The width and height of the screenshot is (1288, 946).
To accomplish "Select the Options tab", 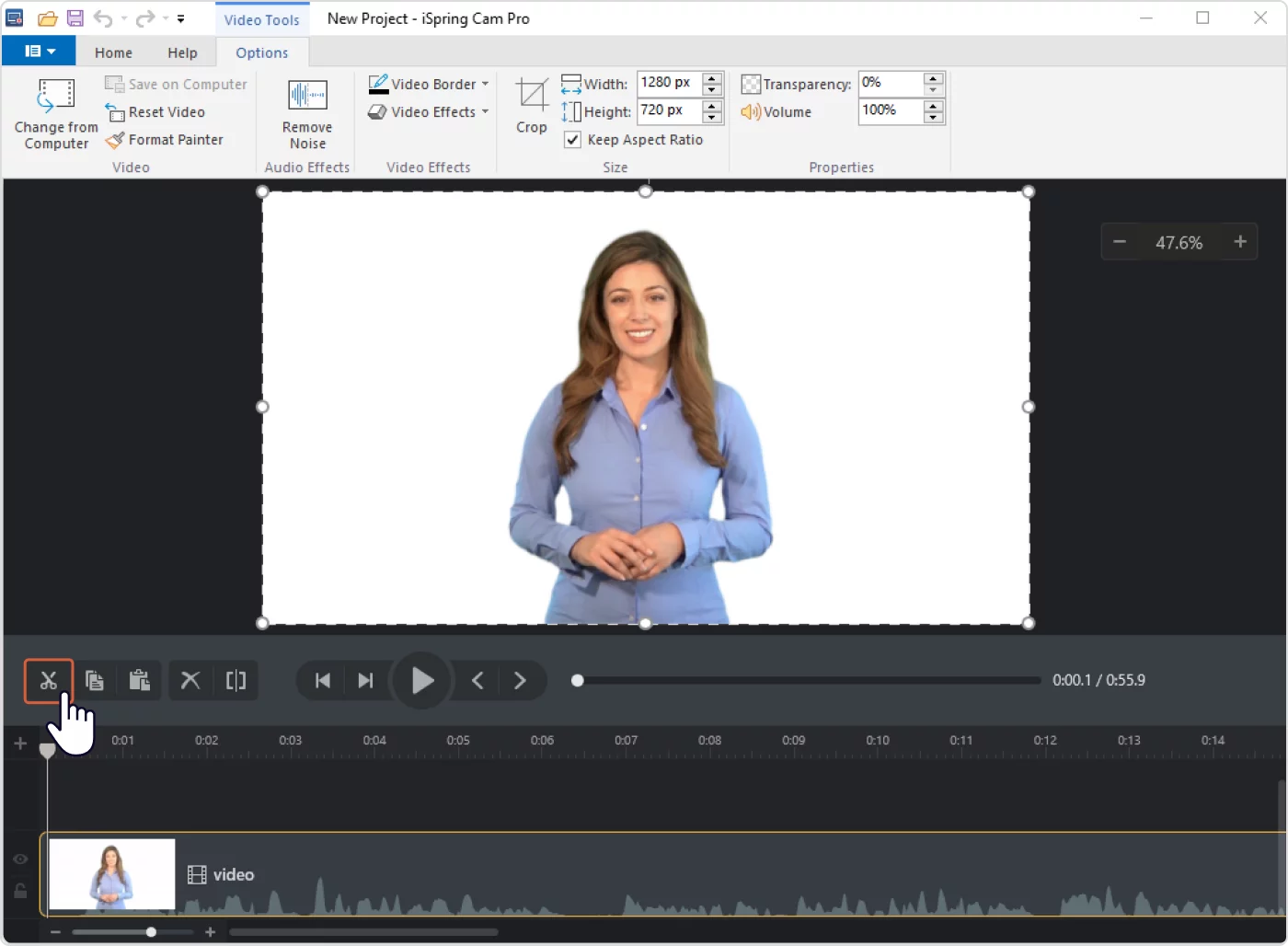I will [262, 52].
